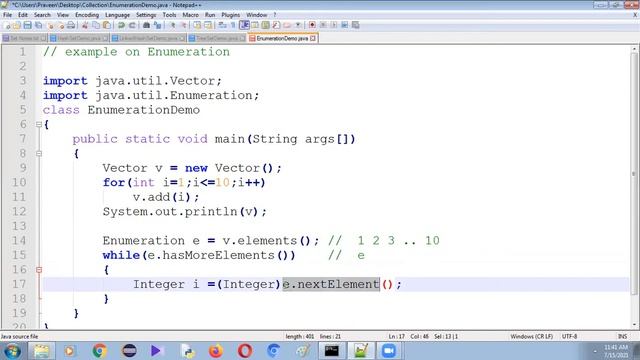Start macro recording with red record icon
This screenshot has height=360, width=640.
click(x=312, y=25)
